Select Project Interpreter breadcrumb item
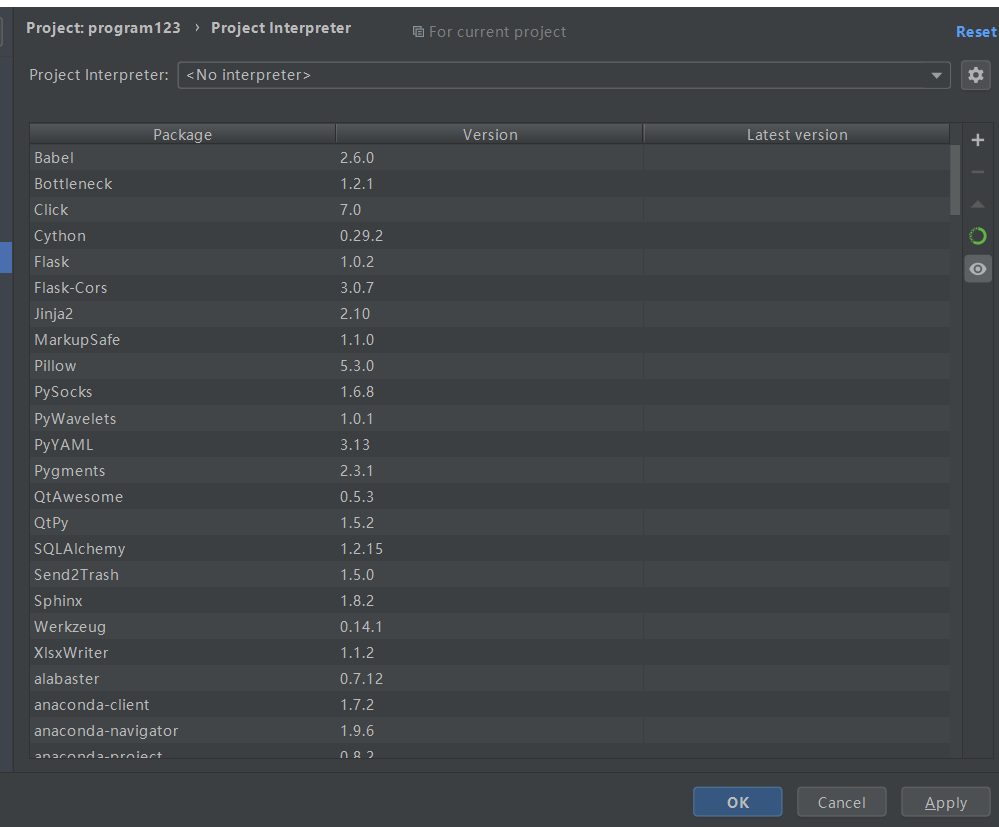999x827 pixels. (281, 28)
